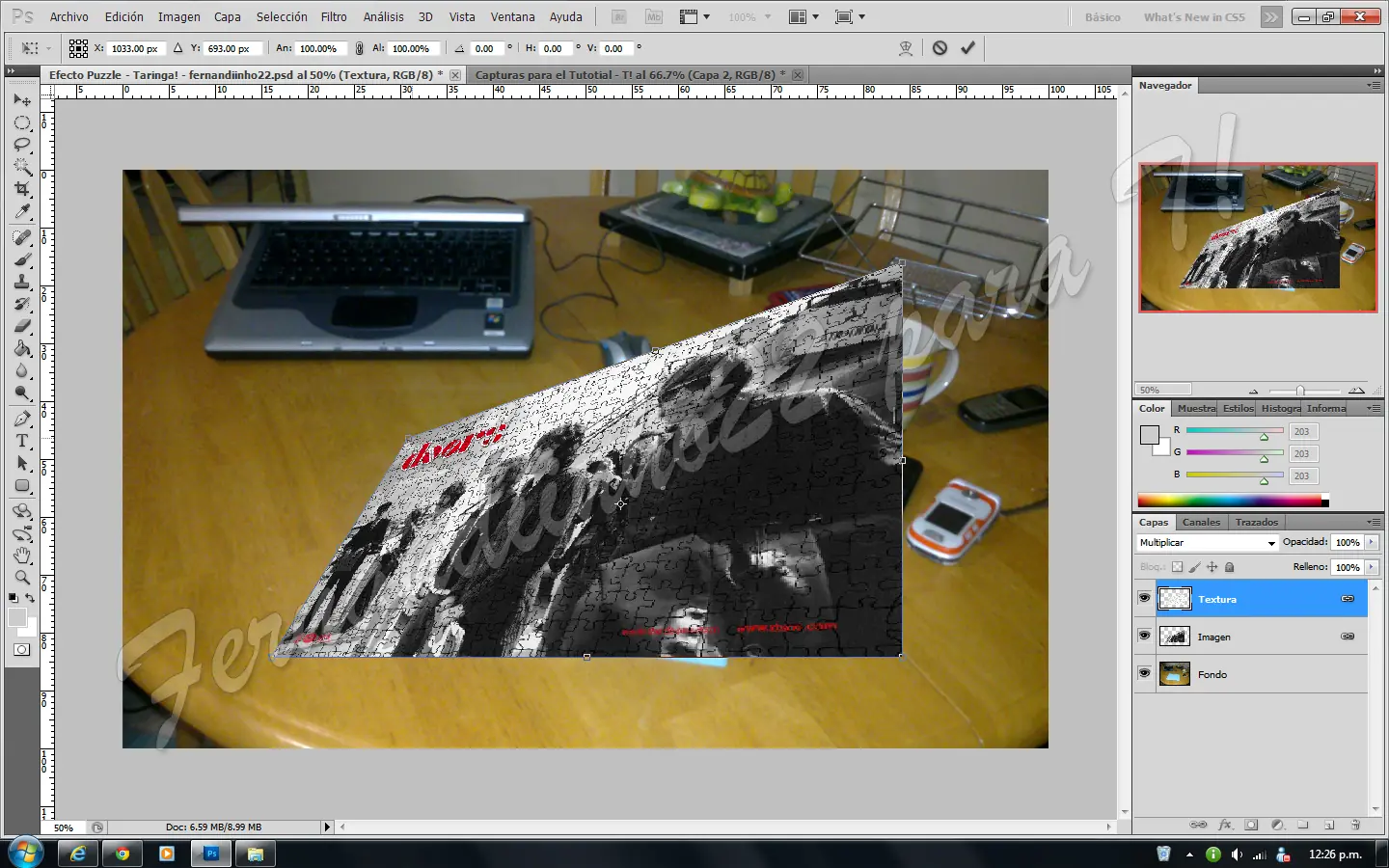Switch to the Canales tab
The height and width of the screenshot is (868, 1389).
click(x=1201, y=522)
